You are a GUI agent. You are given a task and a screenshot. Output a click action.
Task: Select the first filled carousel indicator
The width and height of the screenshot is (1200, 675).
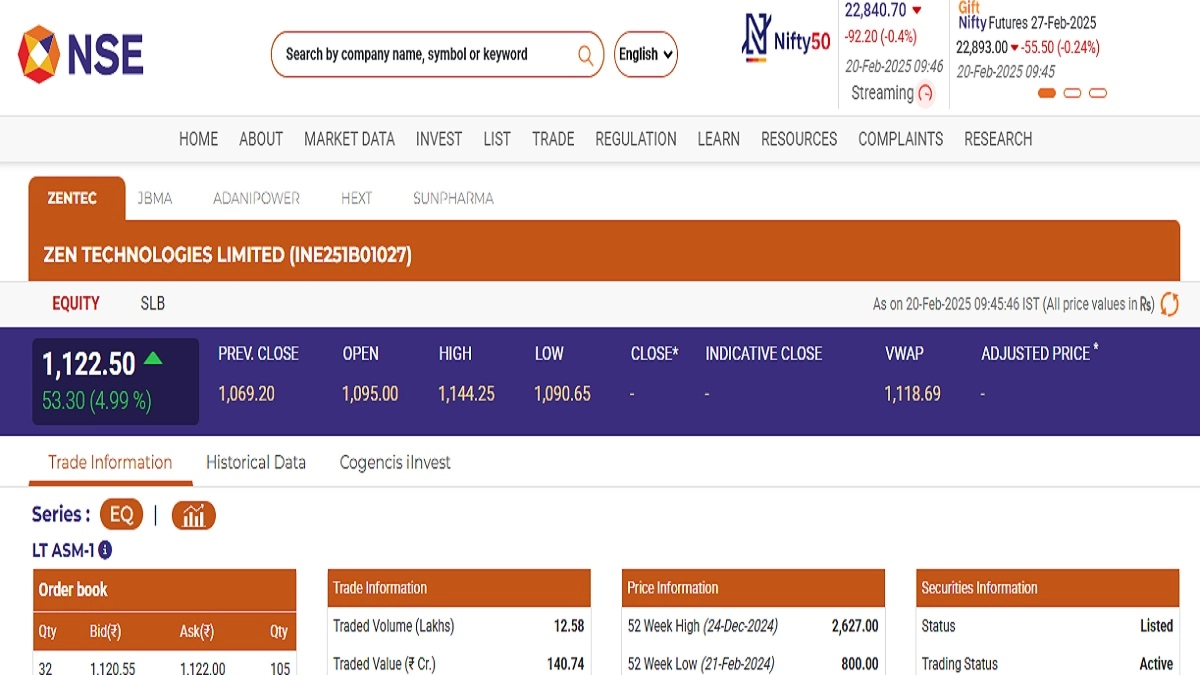pyautogui.click(x=1047, y=93)
